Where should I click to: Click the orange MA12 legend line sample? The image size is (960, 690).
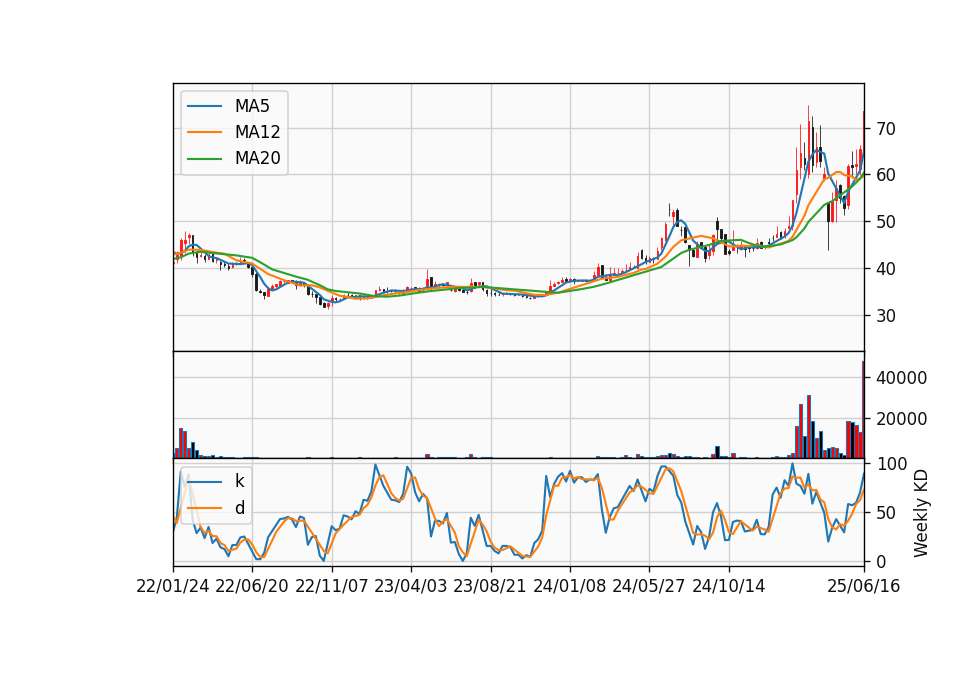pos(204,132)
